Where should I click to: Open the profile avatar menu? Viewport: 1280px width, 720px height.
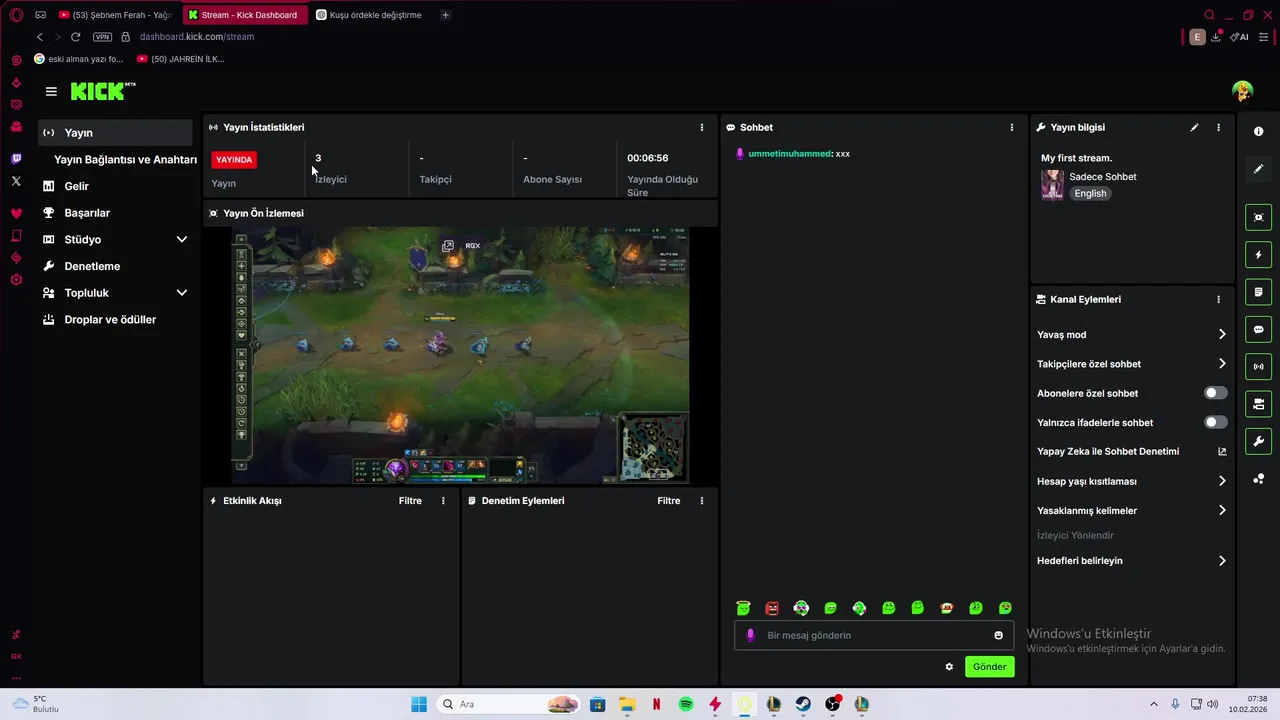[1243, 91]
